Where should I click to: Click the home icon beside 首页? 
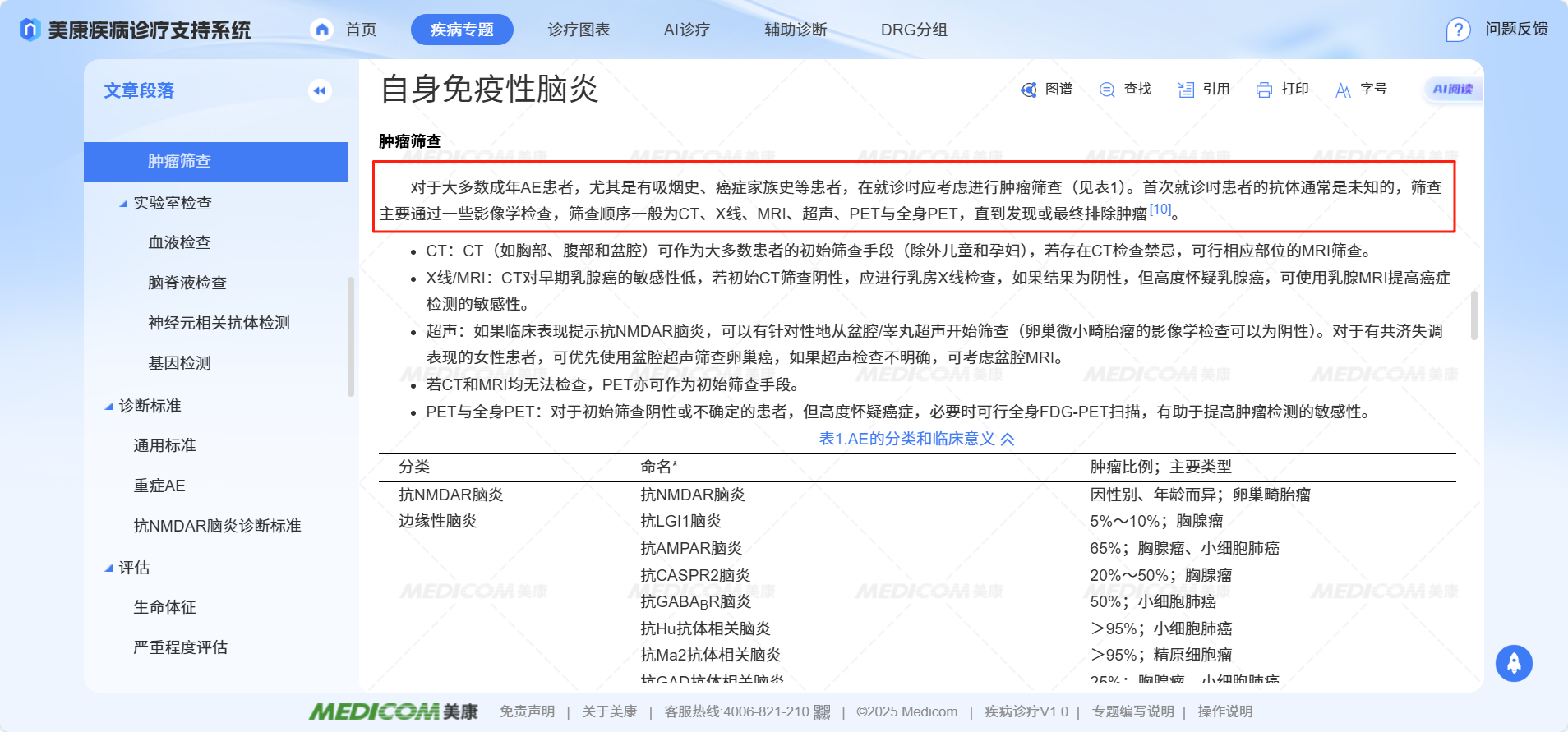pos(322,30)
